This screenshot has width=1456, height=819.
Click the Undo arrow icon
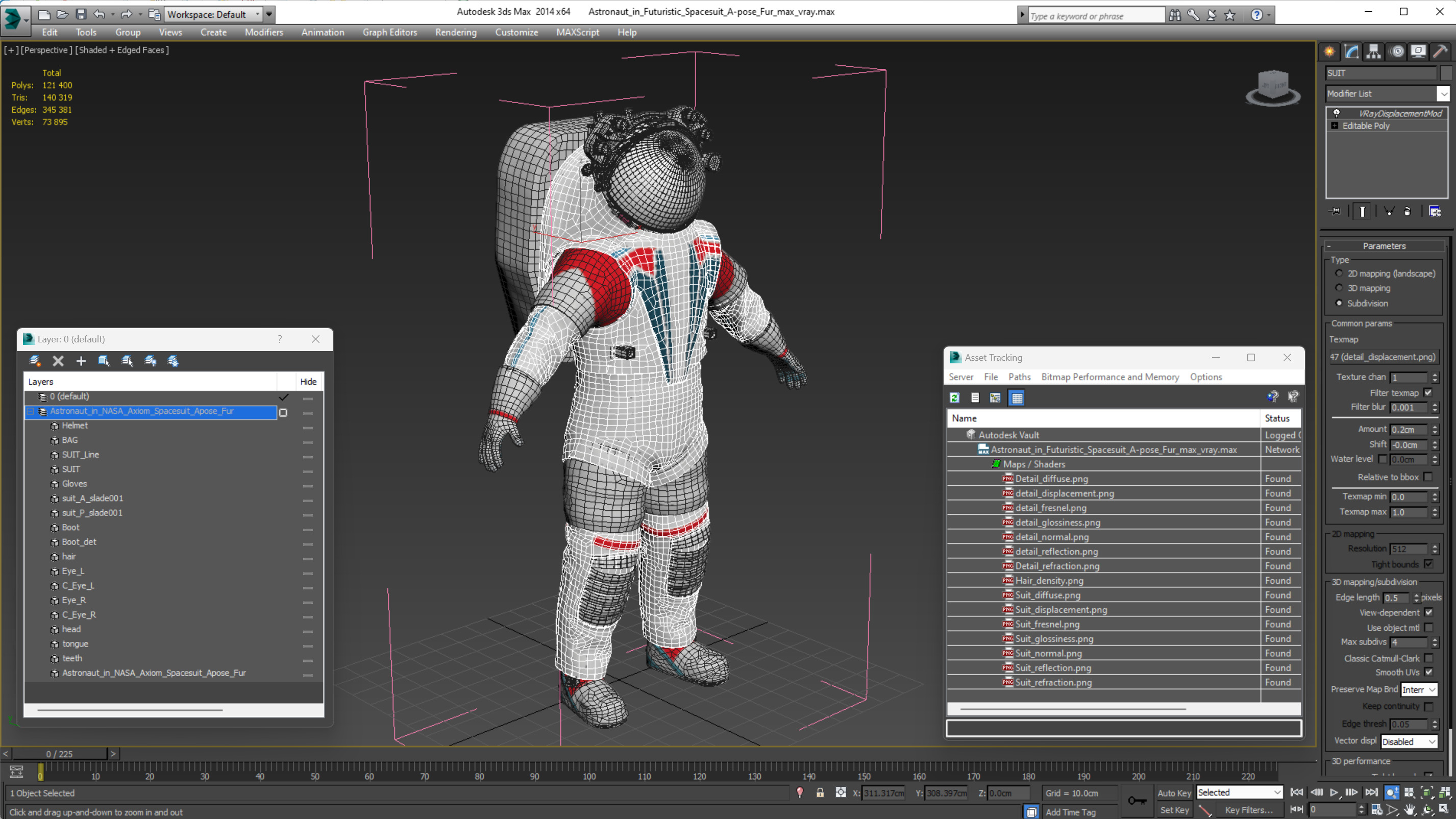[100, 14]
